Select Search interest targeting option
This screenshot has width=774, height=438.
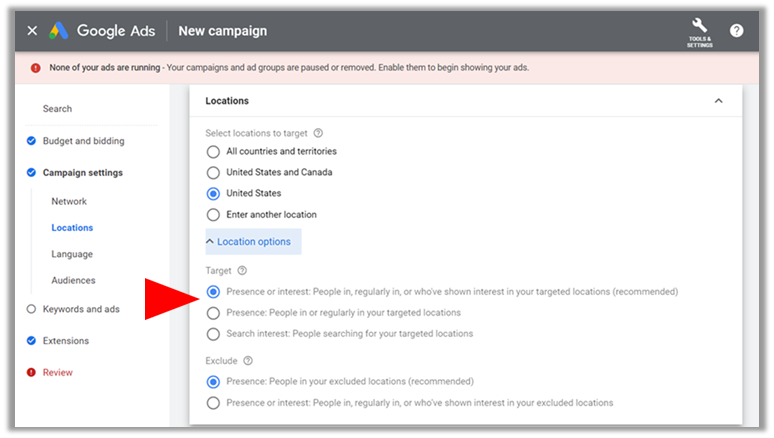(x=213, y=334)
